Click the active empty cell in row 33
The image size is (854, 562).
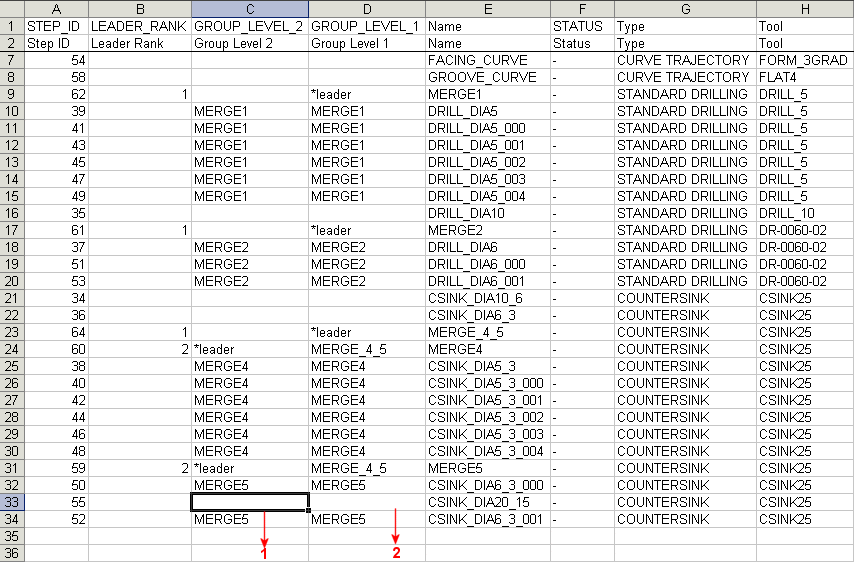[x=250, y=502]
